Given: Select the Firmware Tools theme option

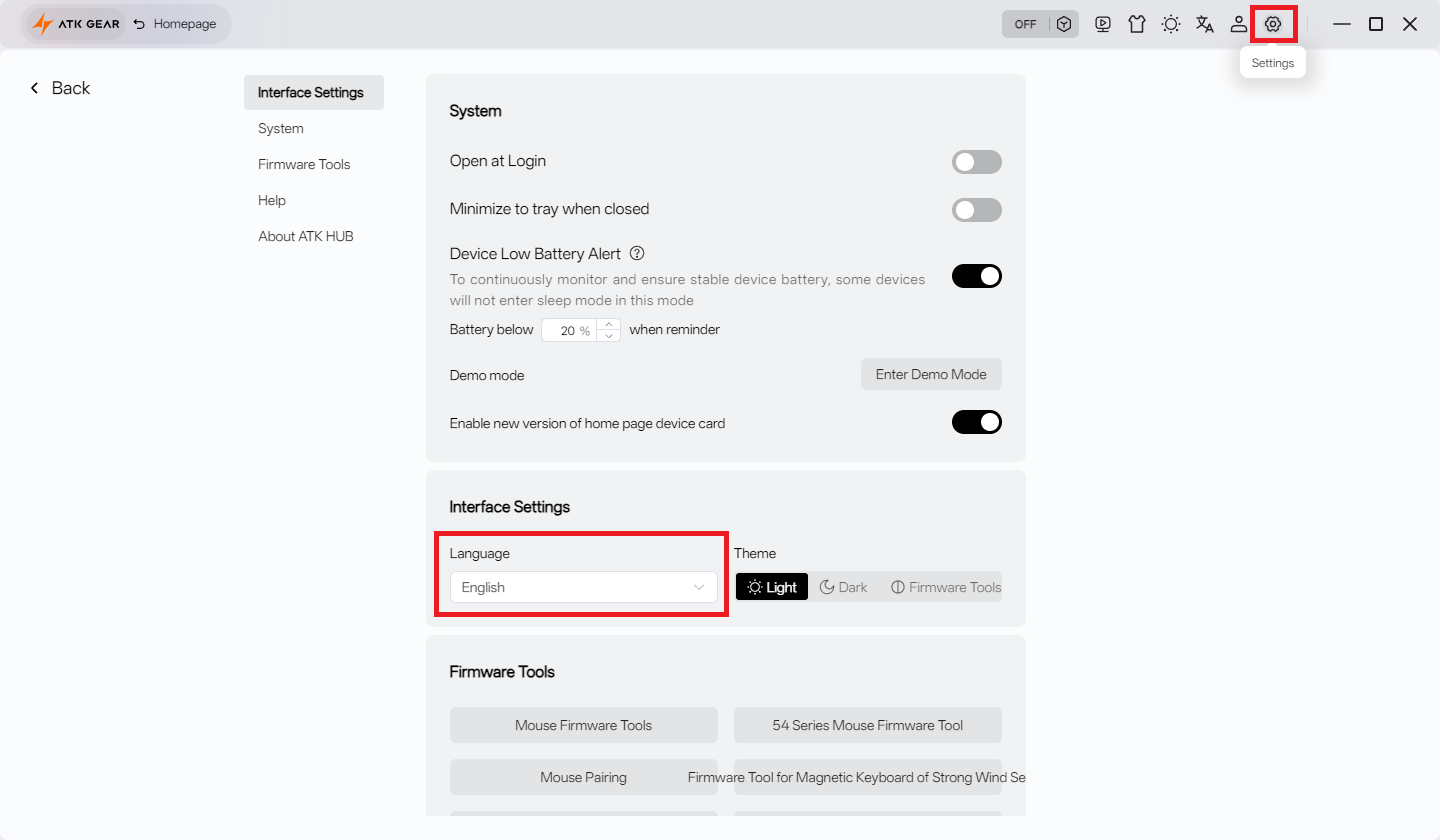Looking at the screenshot, I should [x=946, y=587].
